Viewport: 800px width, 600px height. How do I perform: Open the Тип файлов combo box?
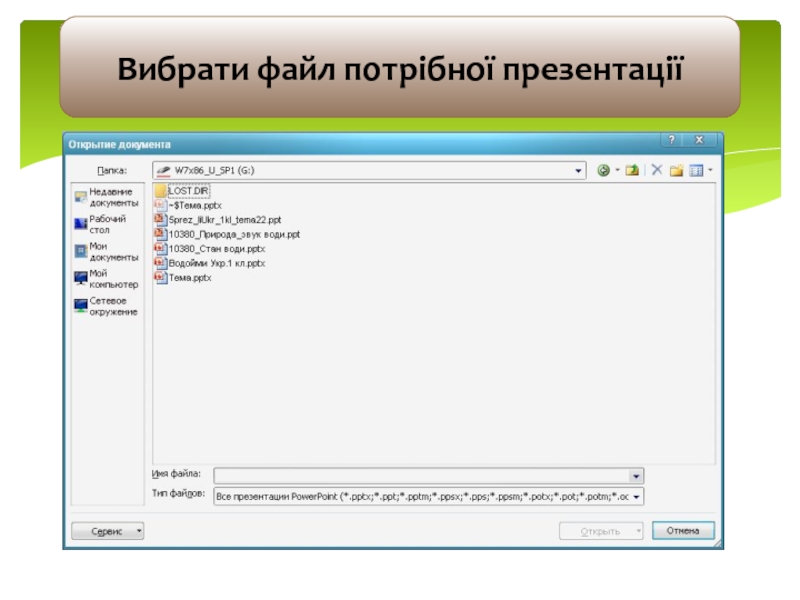click(429, 496)
